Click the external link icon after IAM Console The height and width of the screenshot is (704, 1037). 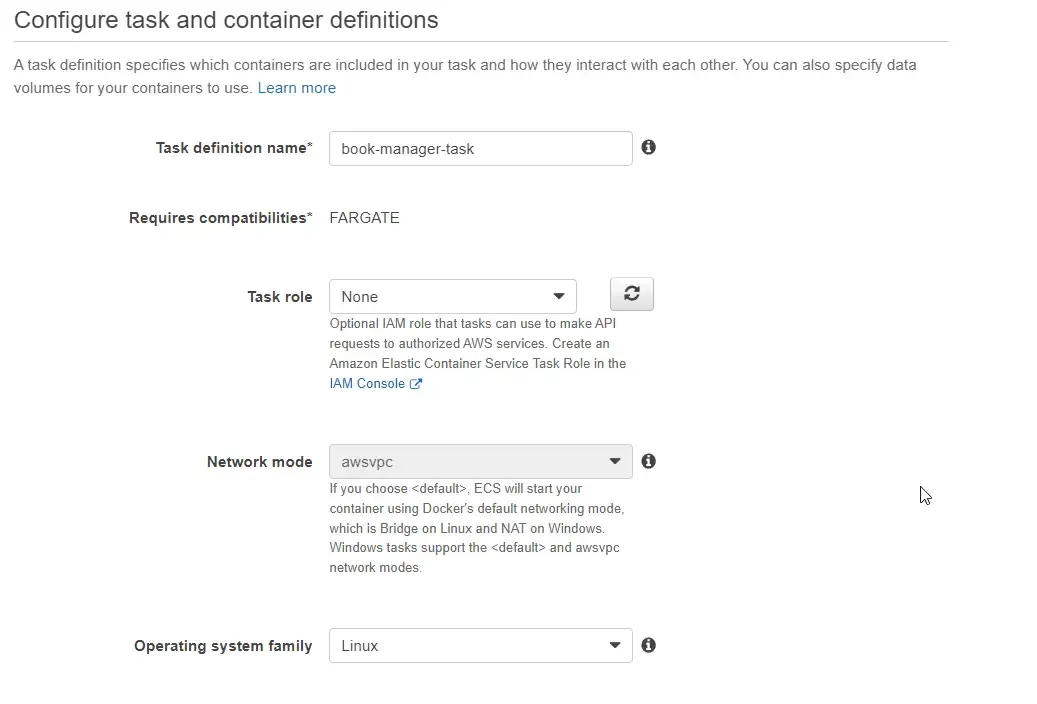pyautogui.click(x=414, y=383)
